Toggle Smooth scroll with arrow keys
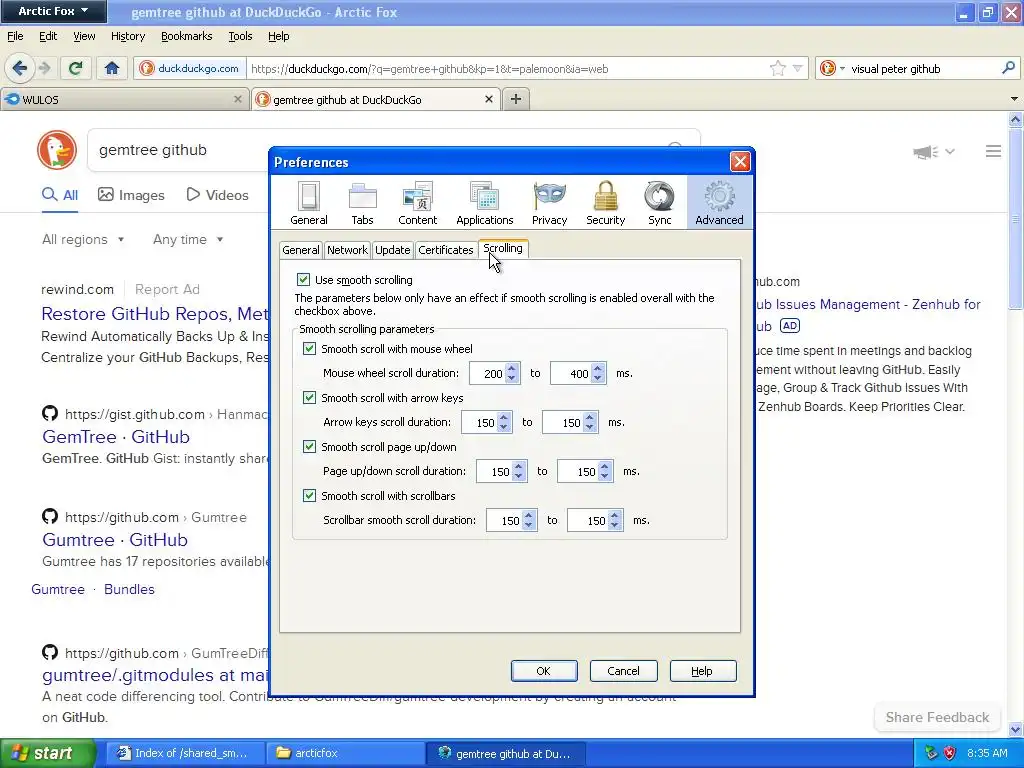Screen dimensions: 1024x768 tap(310, 398)
